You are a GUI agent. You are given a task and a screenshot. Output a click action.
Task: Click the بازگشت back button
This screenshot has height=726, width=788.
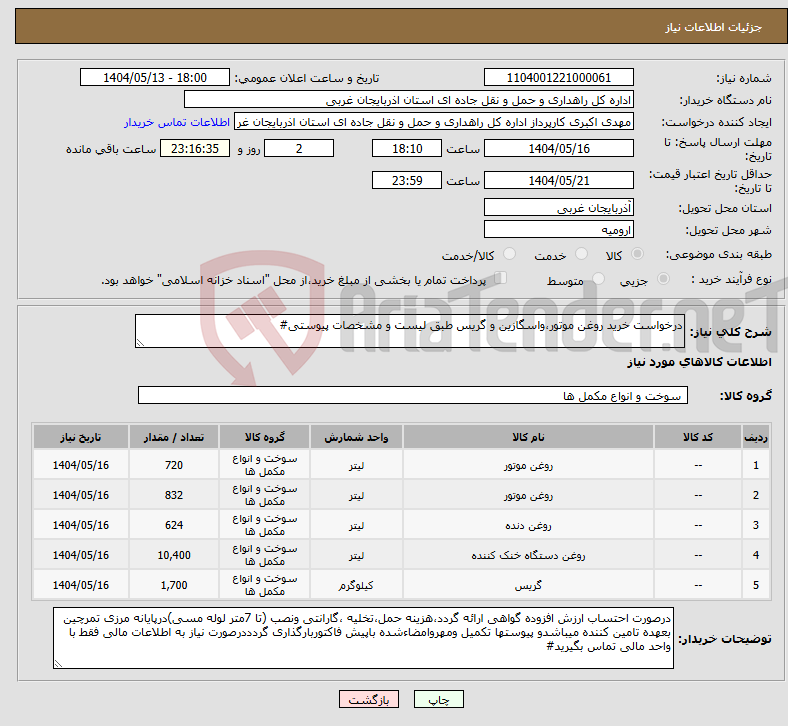coord(369,699)
